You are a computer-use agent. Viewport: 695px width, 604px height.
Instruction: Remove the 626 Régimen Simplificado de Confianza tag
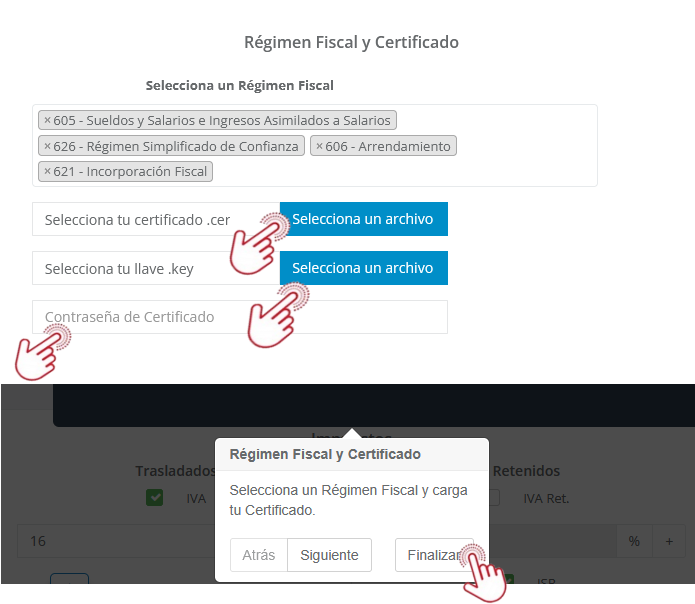tap(47, 146)
